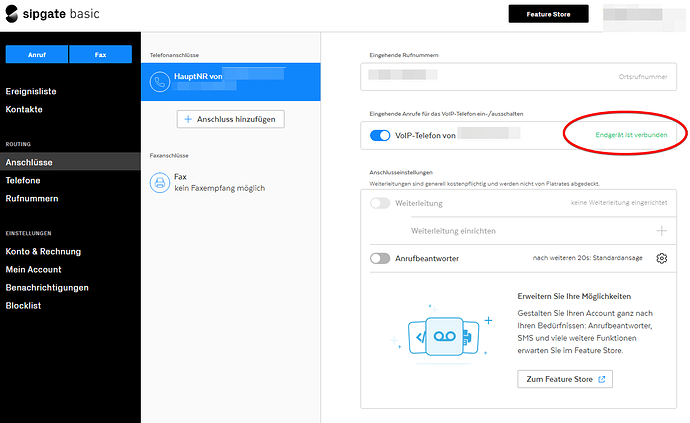Viewport: 690px width, 423px height.
Task: Open the Feature Store button in header
Action: click(x=548, y=14)
